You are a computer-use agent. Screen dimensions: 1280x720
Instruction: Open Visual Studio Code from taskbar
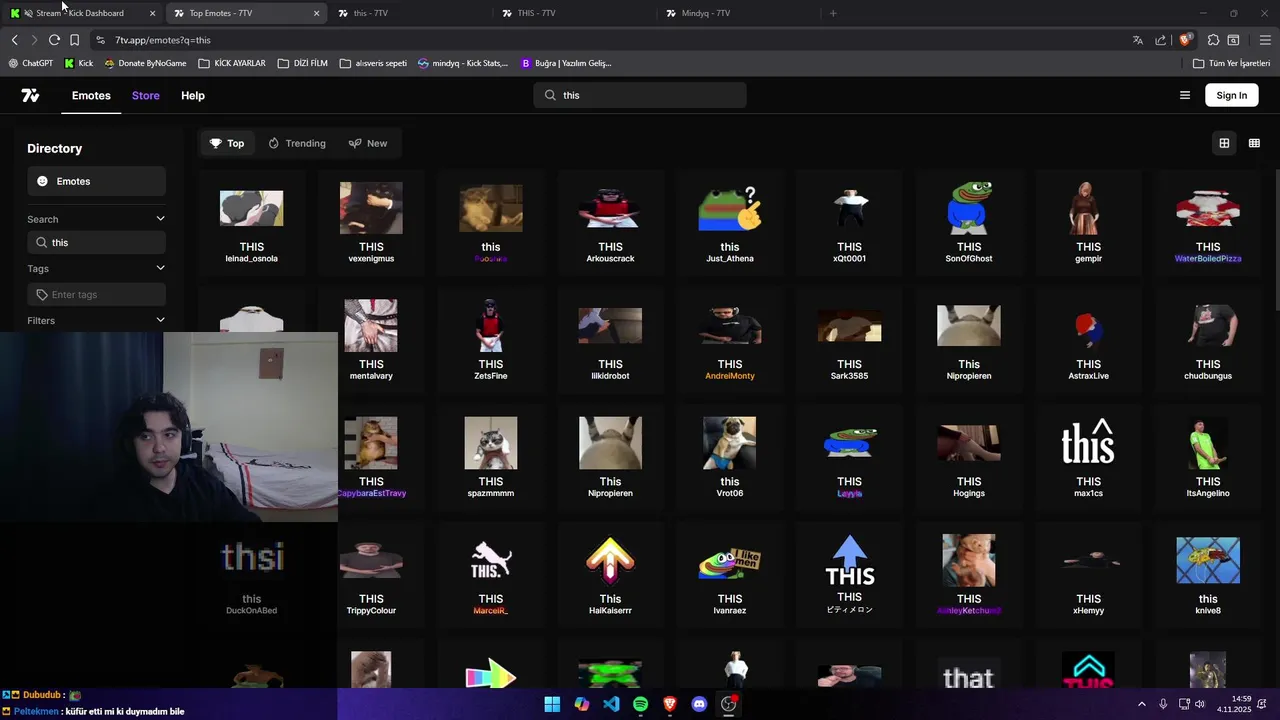(x=611, y=704)
